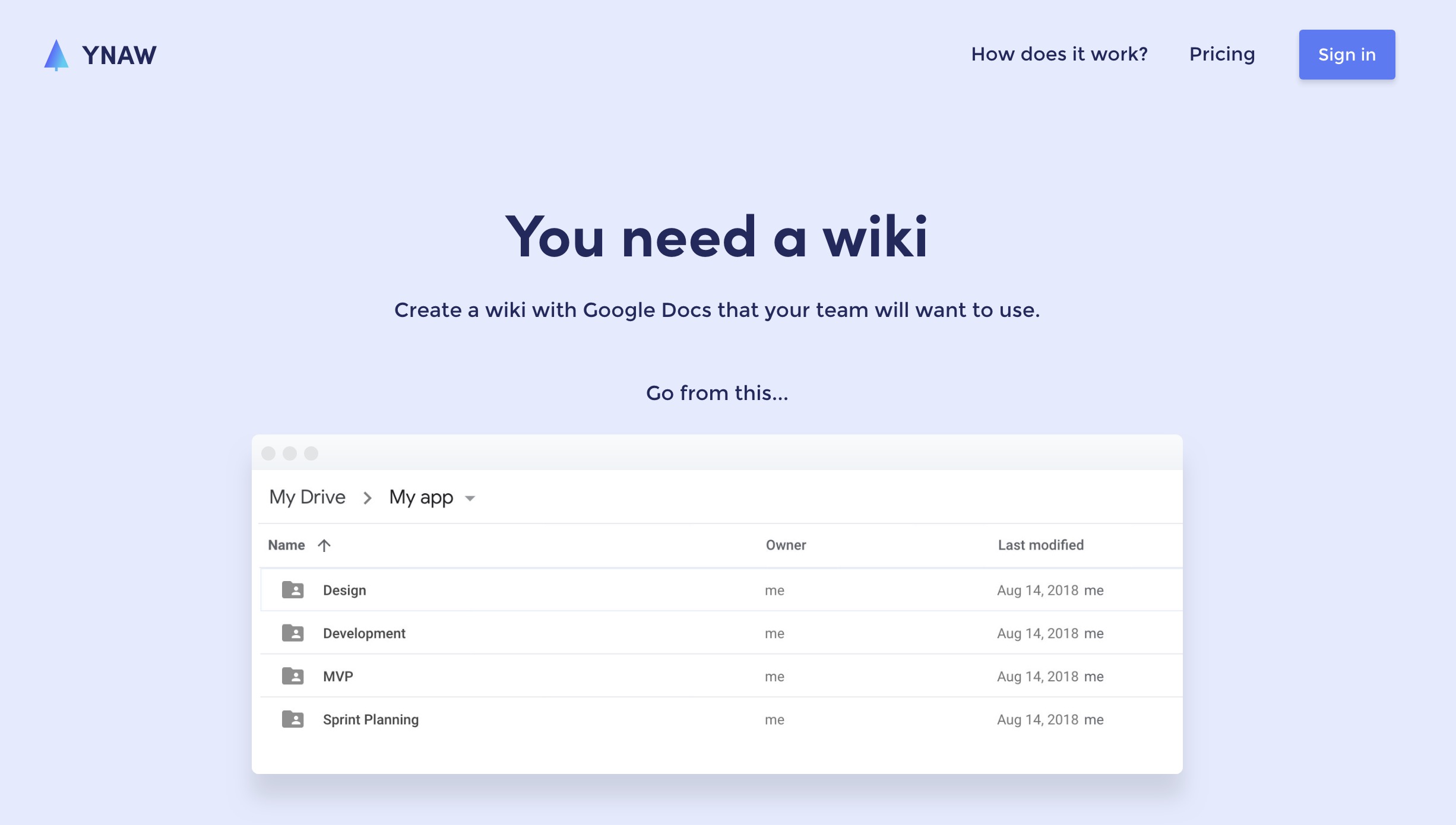The image size is (1456, 825).
Task: Click the Sprint Planning folder row
Action: point(718,719)
